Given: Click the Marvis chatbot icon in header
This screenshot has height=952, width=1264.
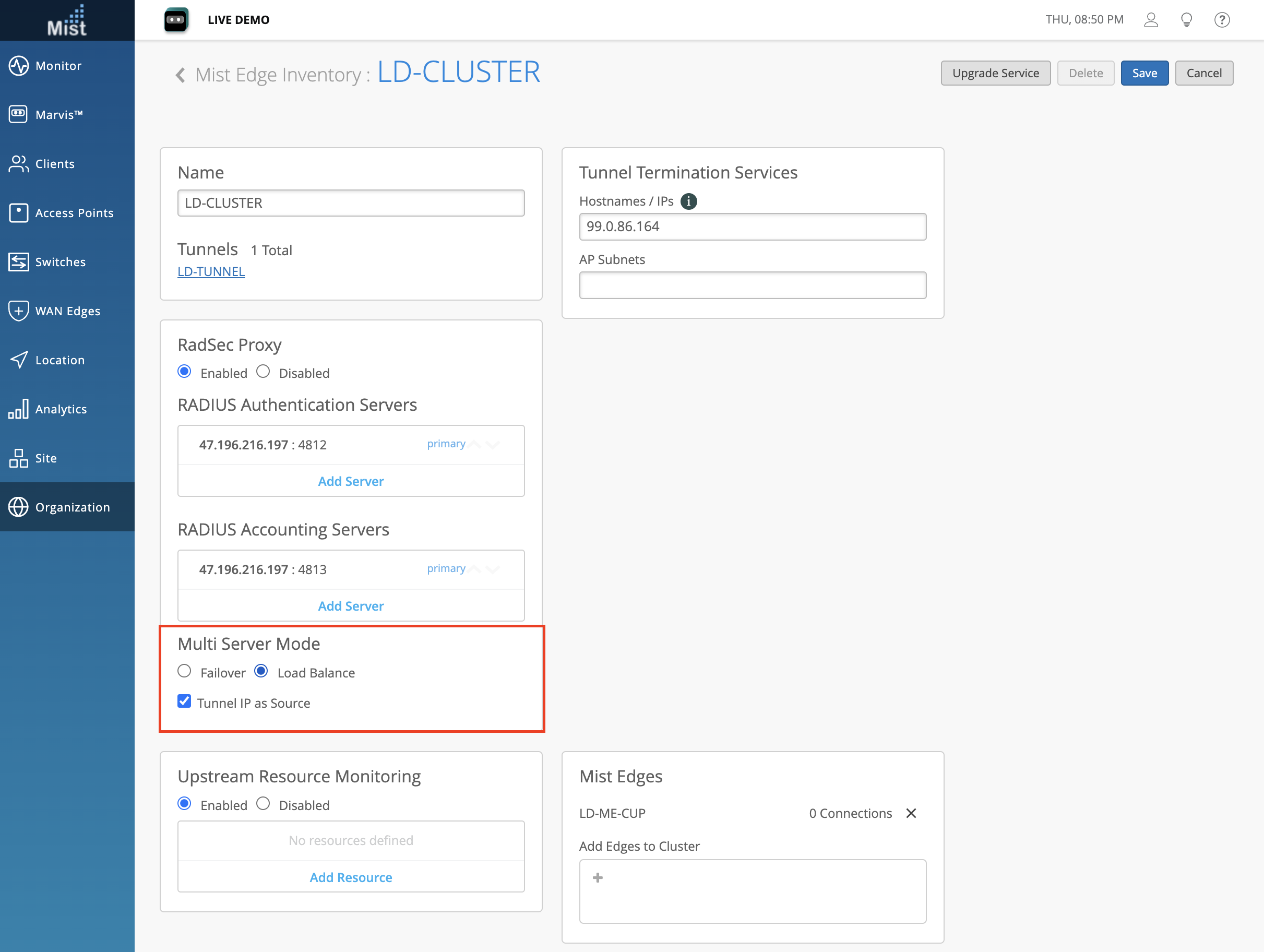Looking at the screenshot, I should pos(176,20).
